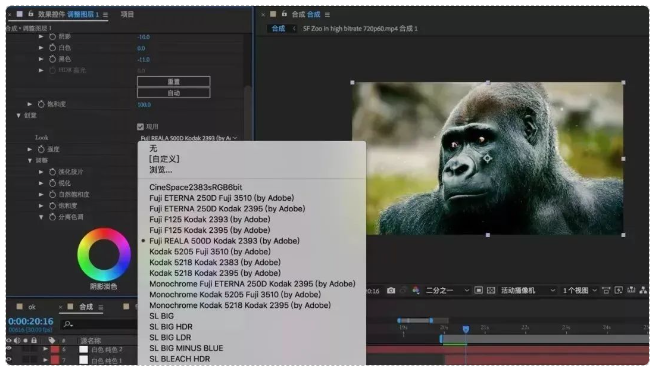Click the timeline icon in viewer bar
The image size is (656, 370).
tap(631, 290)
